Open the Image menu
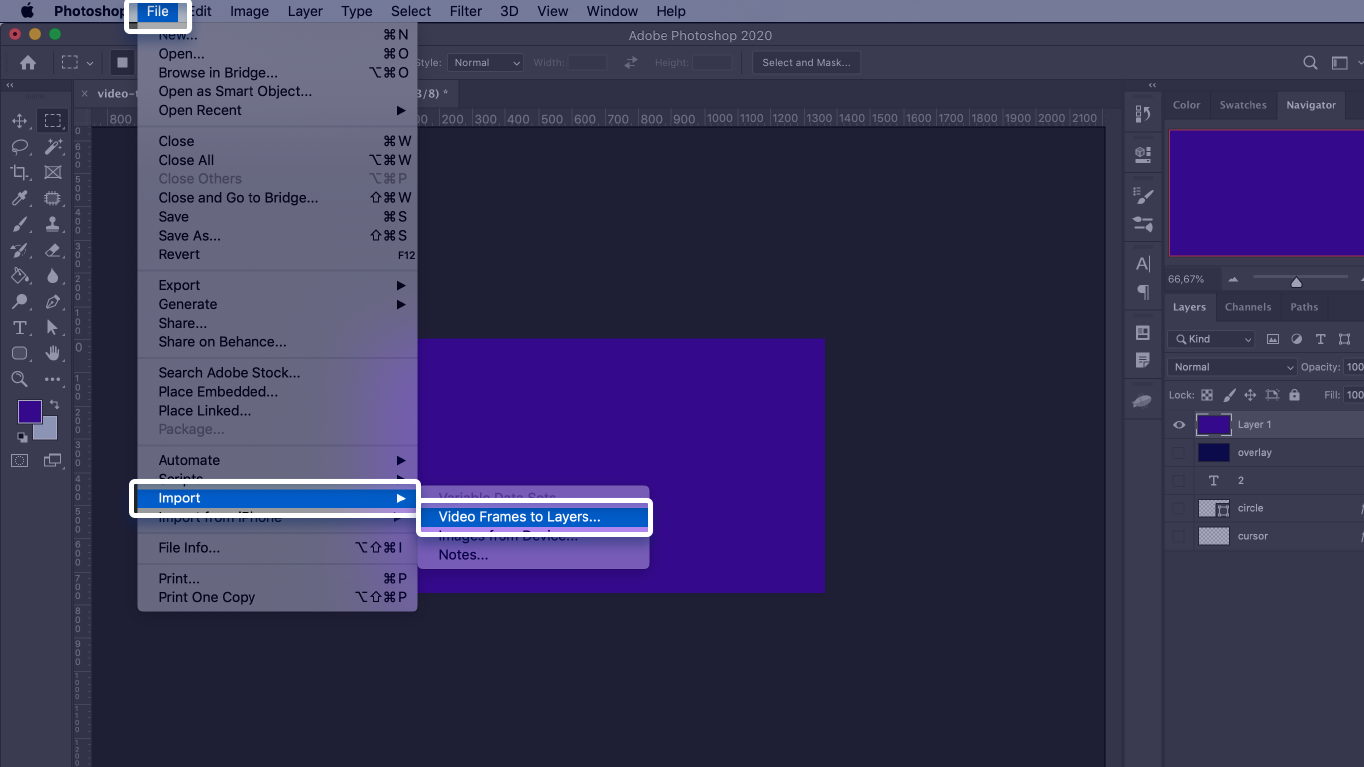1364x767 pixels. (x=249, y=11)
